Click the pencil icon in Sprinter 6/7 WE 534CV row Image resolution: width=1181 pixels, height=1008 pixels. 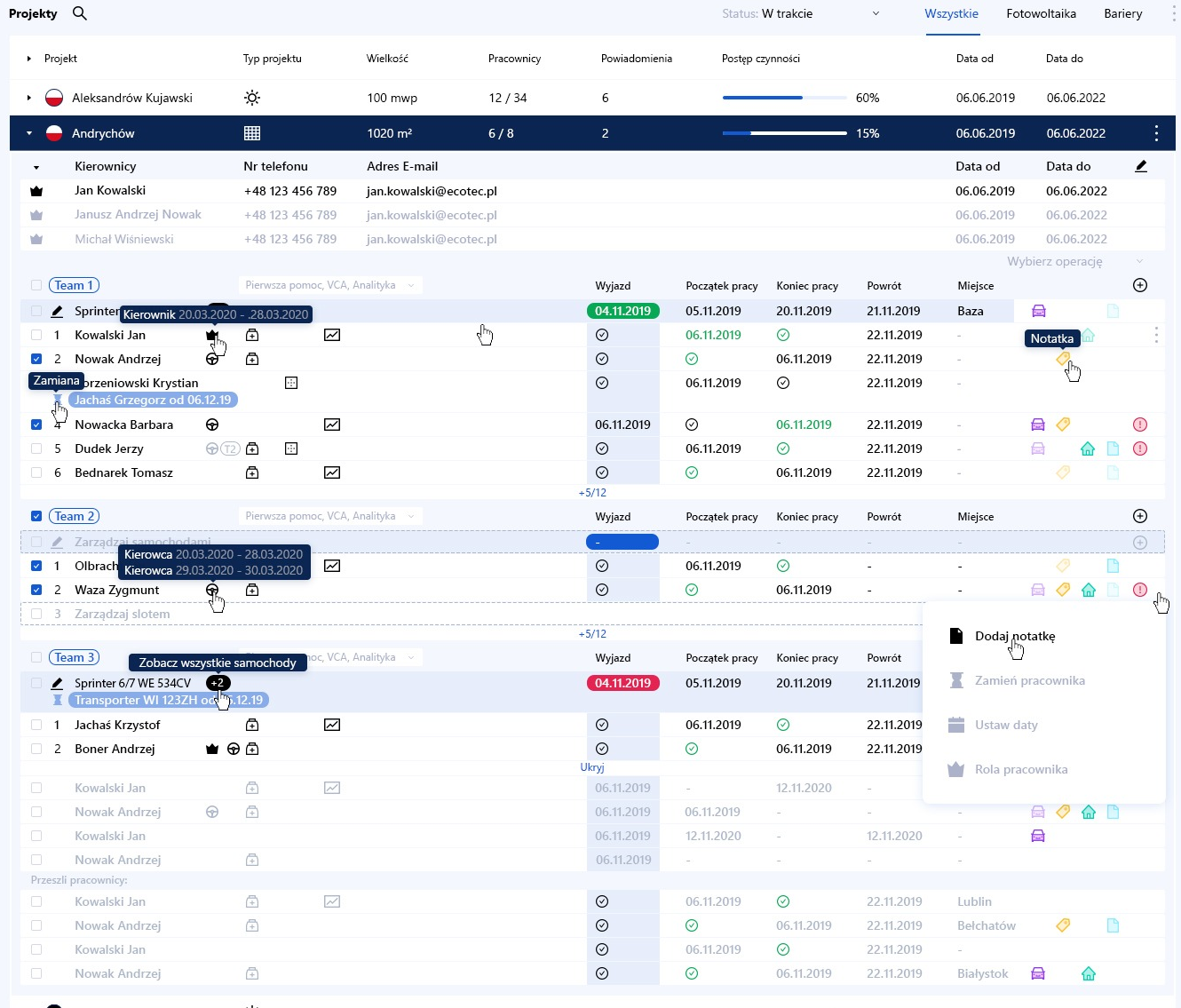pos(57,683)
